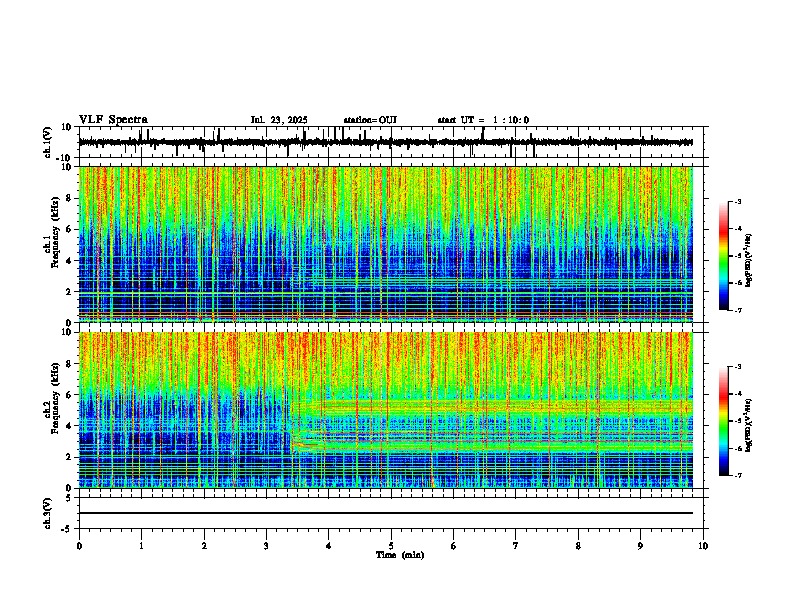Click the "start UT = 1 : 10: 0" text
This screenshot has width=792, height=612.
click(x=483, y=120)
